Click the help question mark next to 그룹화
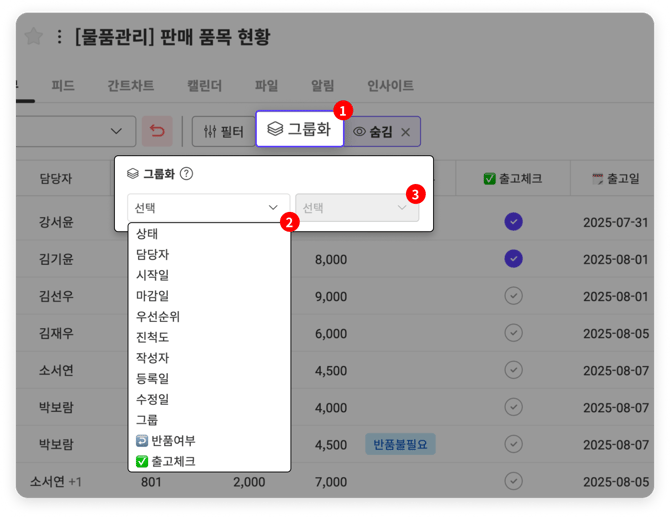 click(186, 173)
